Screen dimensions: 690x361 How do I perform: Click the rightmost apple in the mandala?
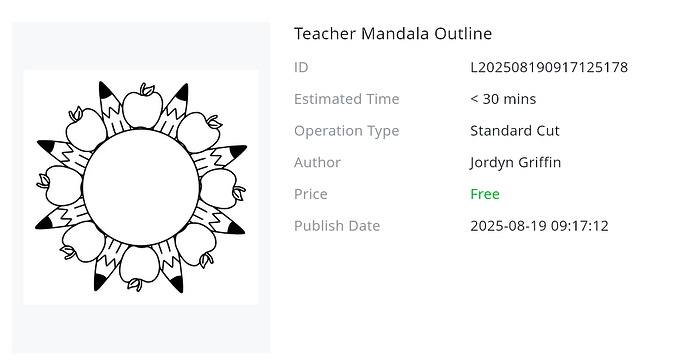coord(222,189)
